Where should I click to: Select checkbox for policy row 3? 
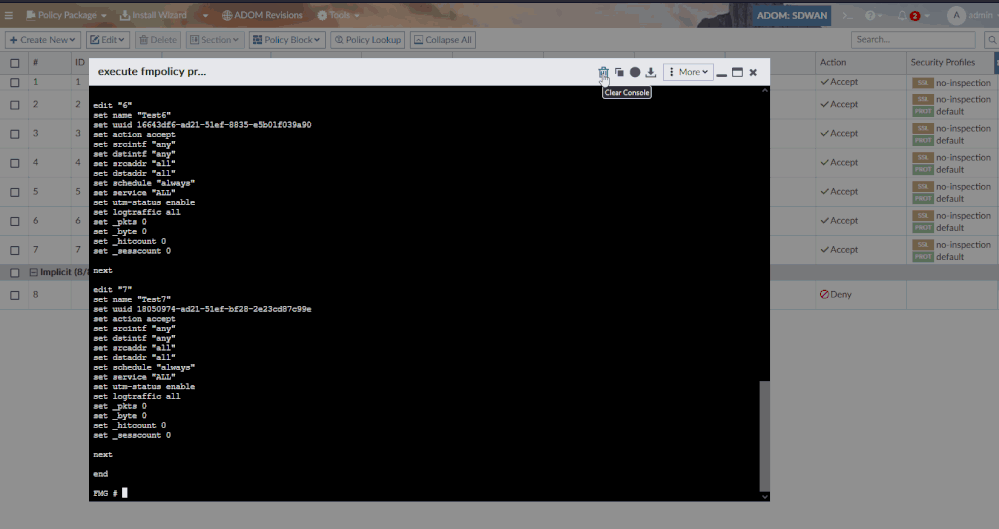point(15,134)
